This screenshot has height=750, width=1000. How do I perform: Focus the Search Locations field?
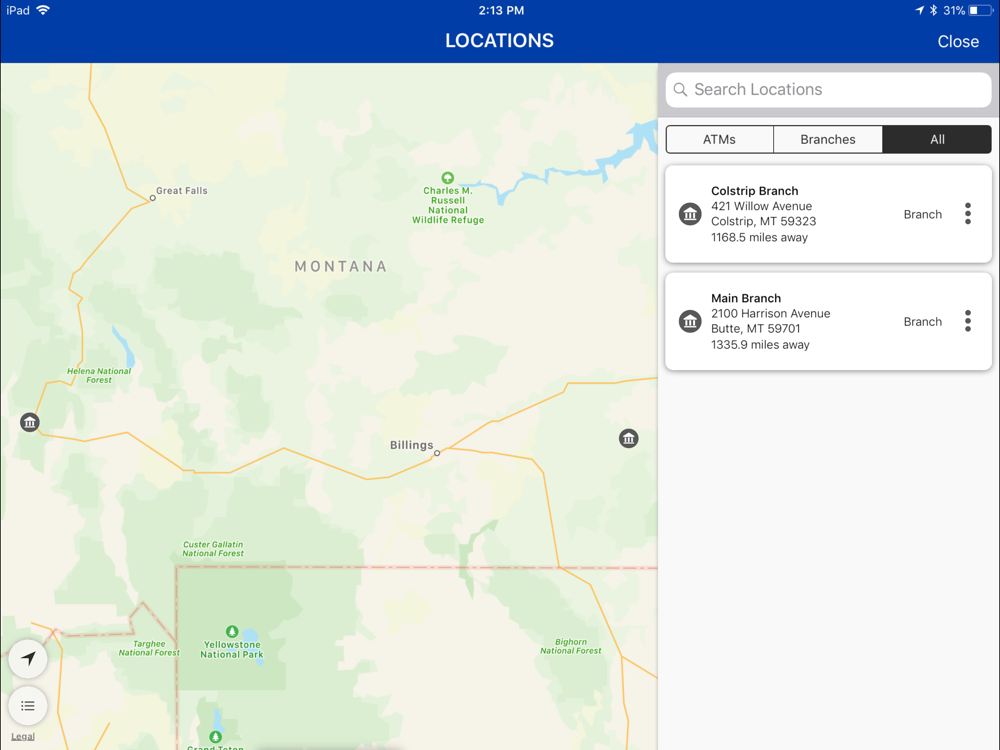coord(828,90)
